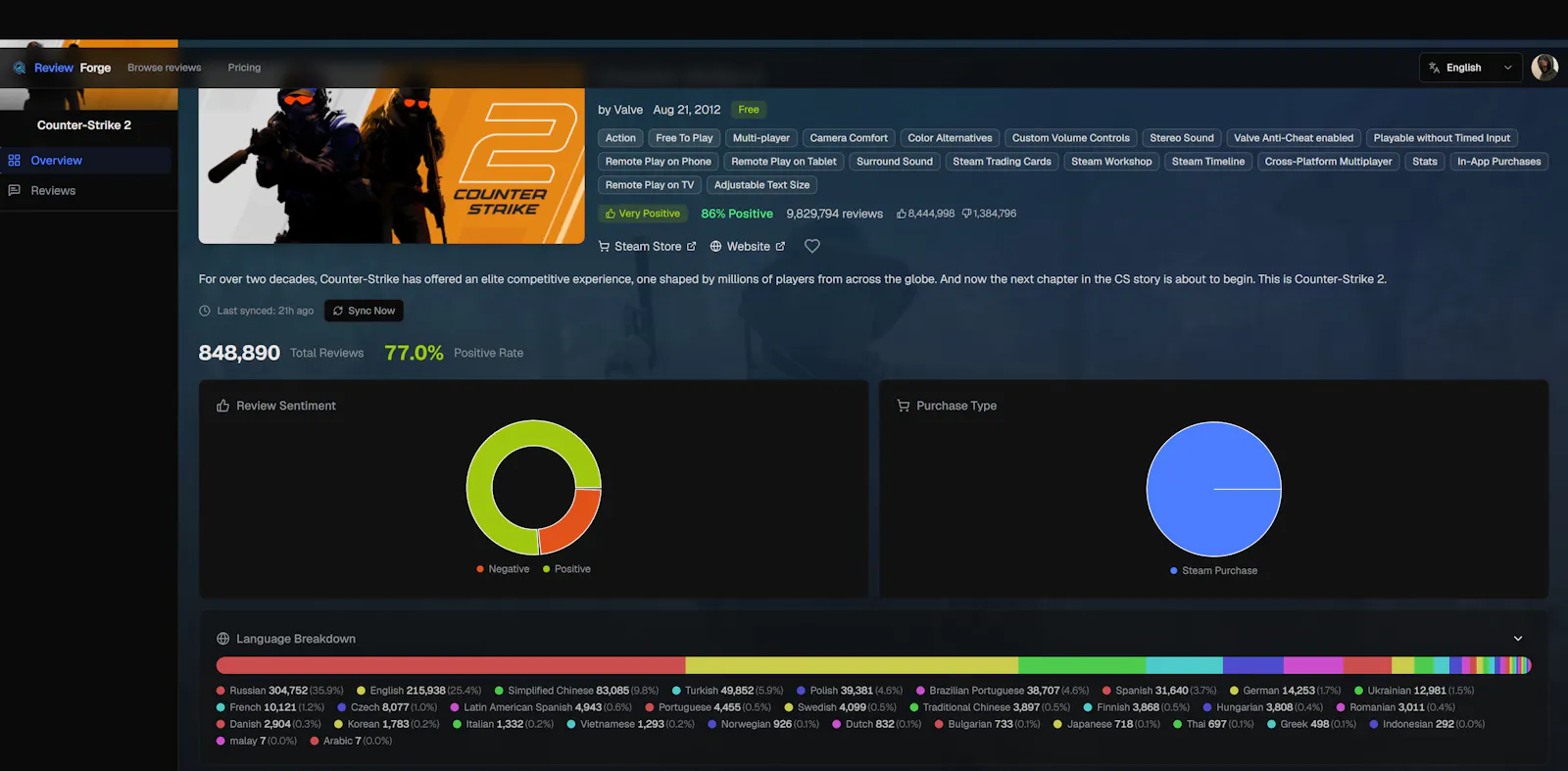Open the English language dropdown
Screen dimensions: 1568x771
(1470, 68)
